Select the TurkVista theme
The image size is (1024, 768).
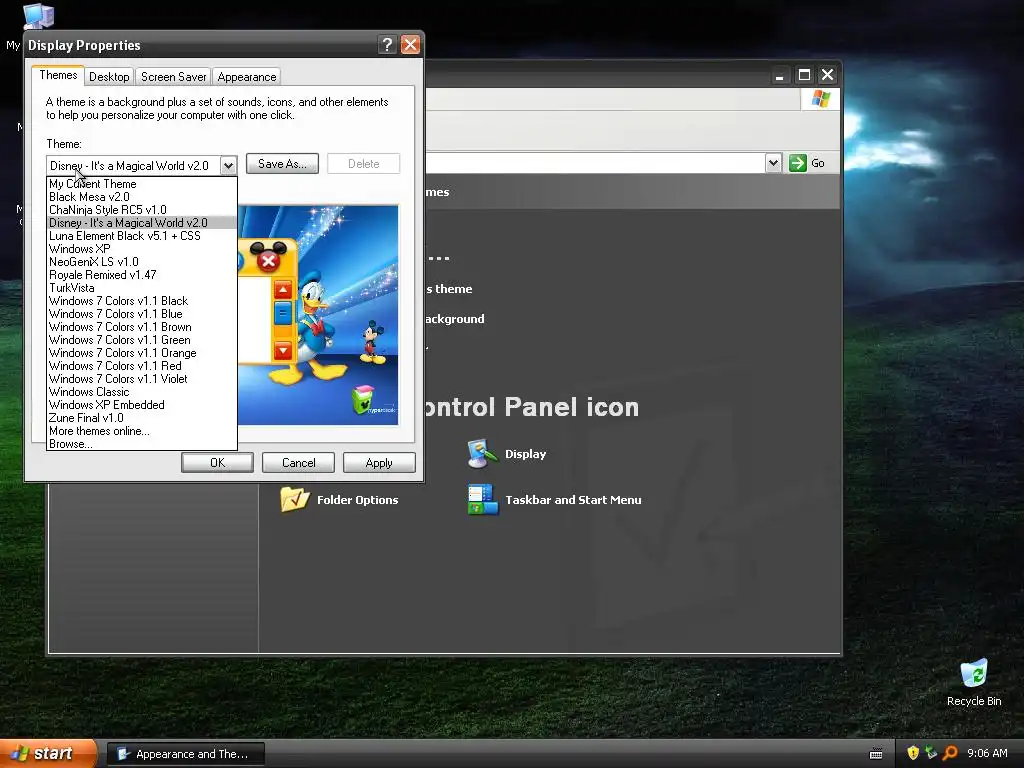(142, 288)
